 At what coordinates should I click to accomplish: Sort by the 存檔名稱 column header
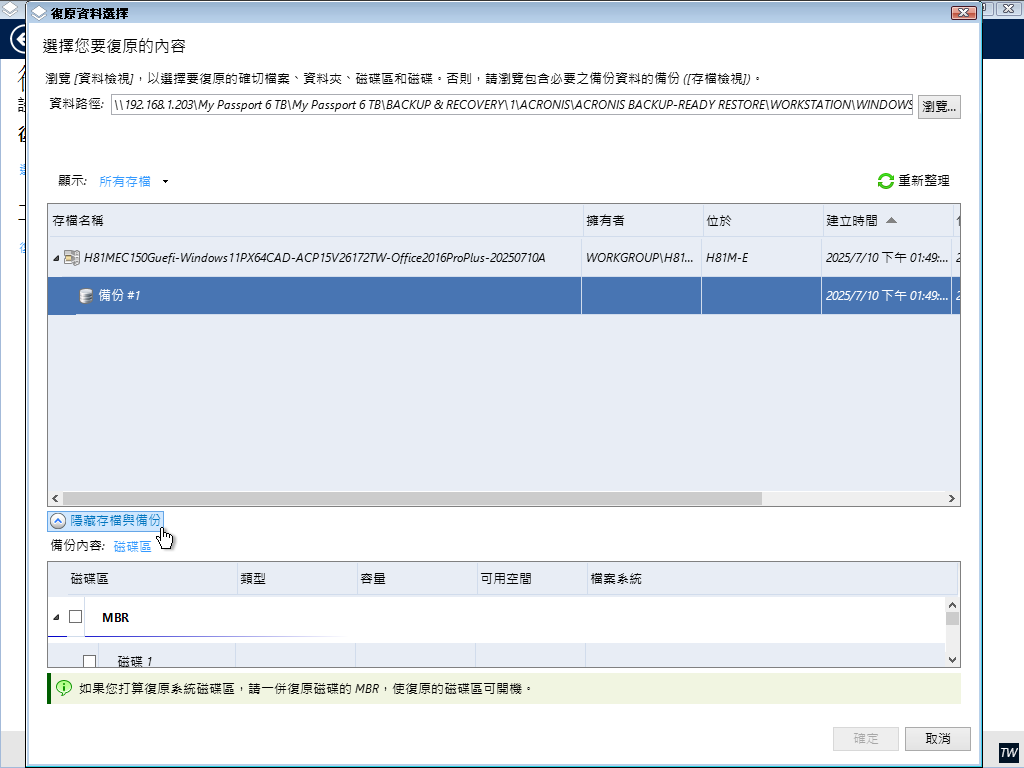[x=78, y=220]
